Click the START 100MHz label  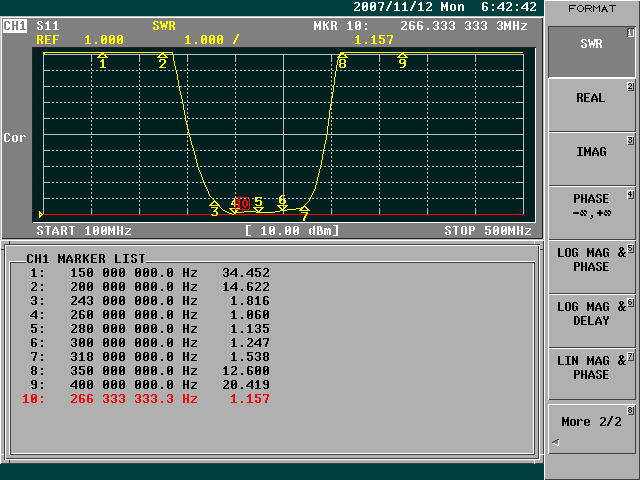(84, 231)
